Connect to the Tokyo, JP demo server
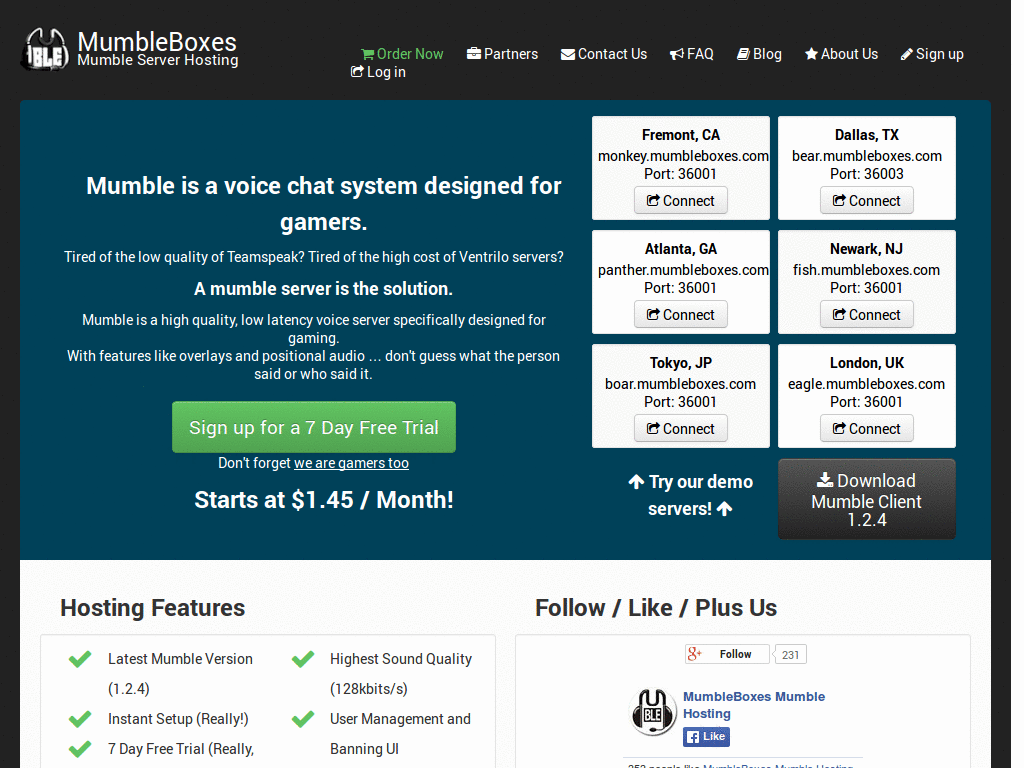This screenshot has height=768, width=1024. tap(680, 429)
